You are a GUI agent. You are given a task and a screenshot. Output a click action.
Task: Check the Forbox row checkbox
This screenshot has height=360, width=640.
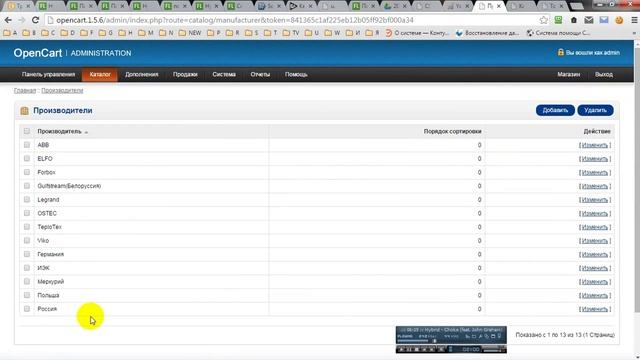[x=27, y=172]
